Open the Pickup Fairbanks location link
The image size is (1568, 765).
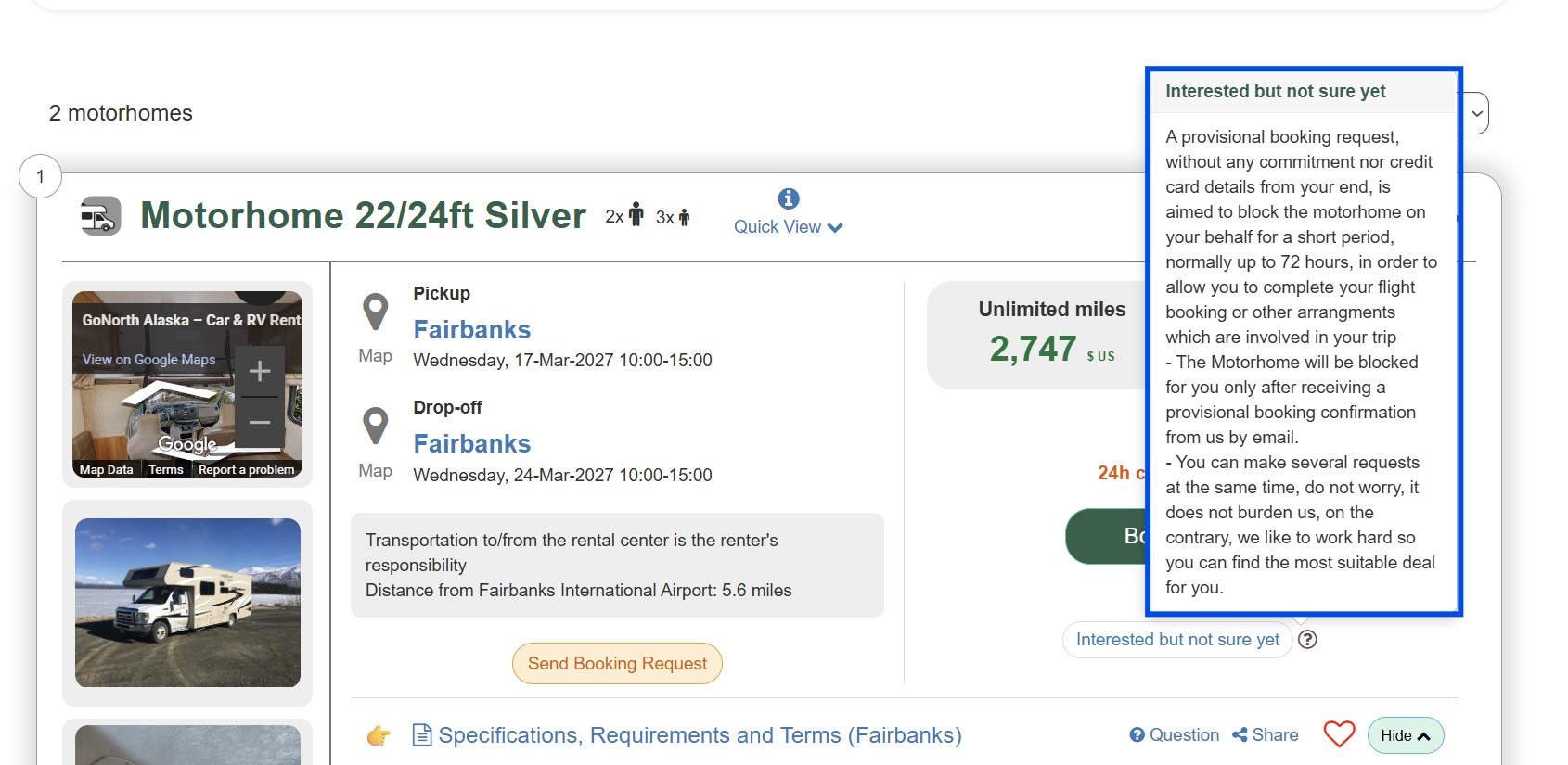tap(471, 330)
